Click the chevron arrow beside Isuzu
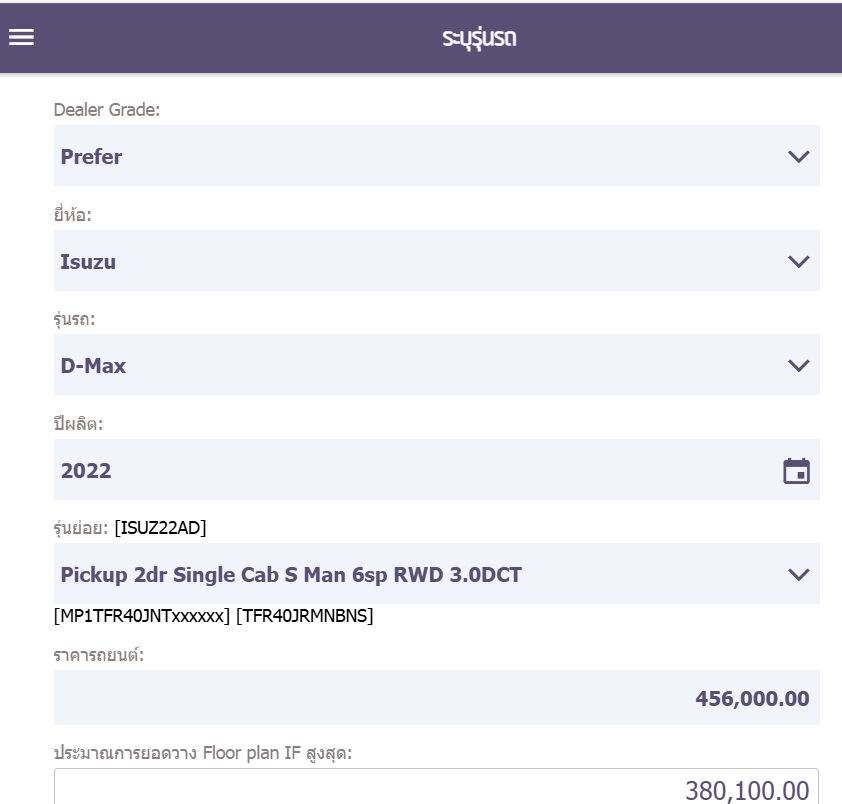This screenshot has width=842, height=804. pyautogui.click(x=798, y=261)
